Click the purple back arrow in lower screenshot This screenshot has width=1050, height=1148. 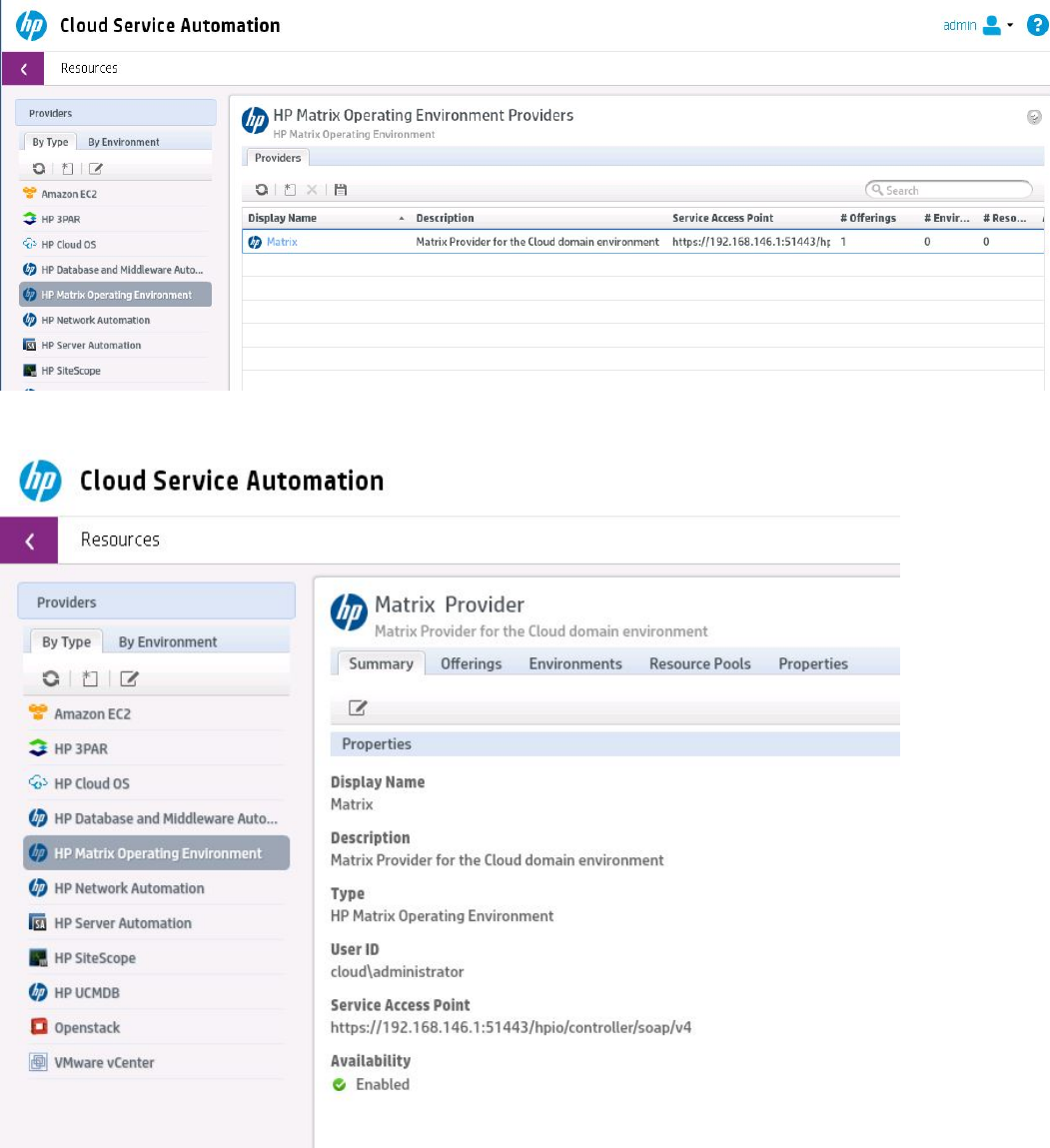click(29, 541)
